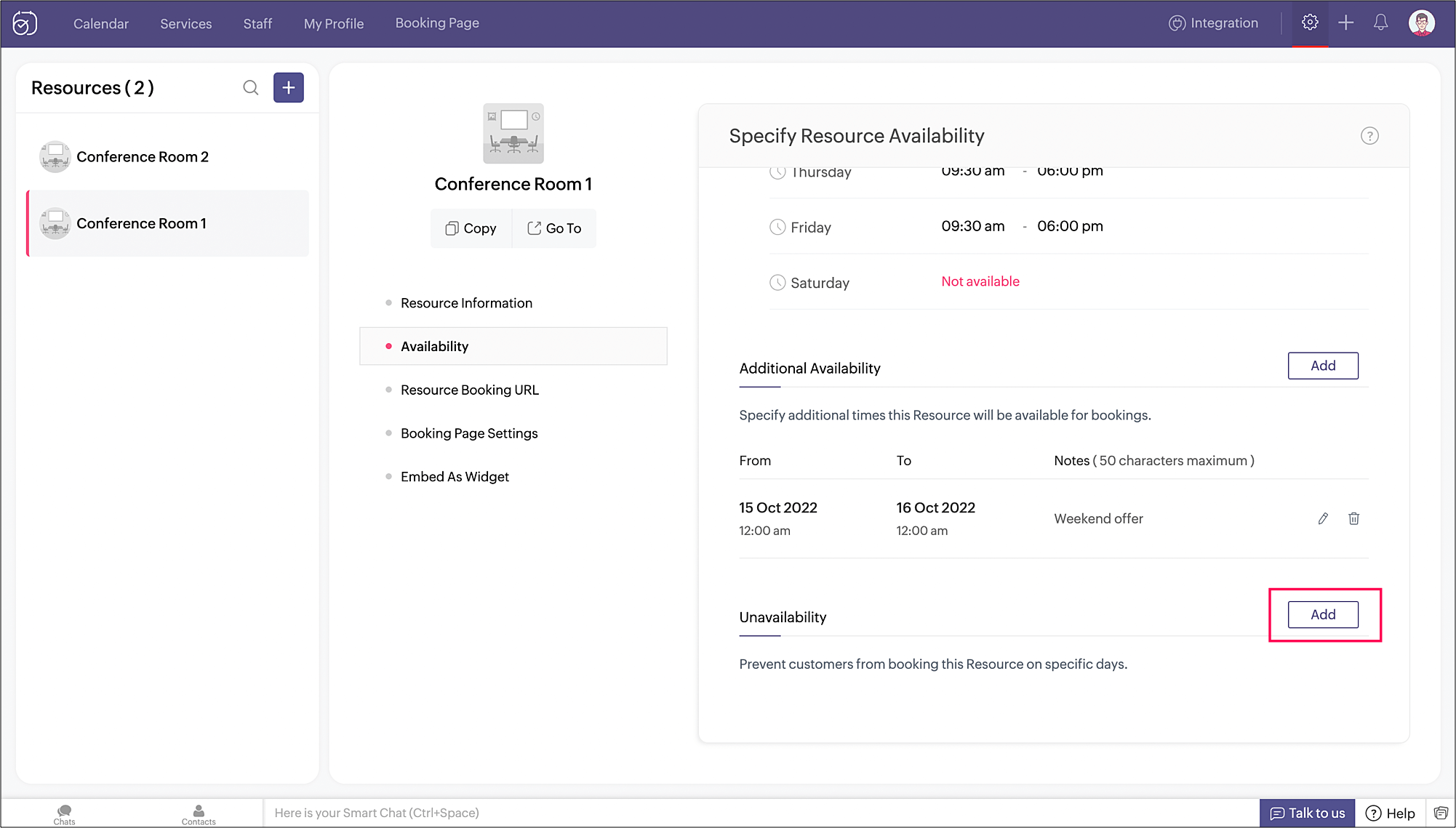Open the Calendar tab
Screen dimensions: 1456x828
(x=101, y=24)
